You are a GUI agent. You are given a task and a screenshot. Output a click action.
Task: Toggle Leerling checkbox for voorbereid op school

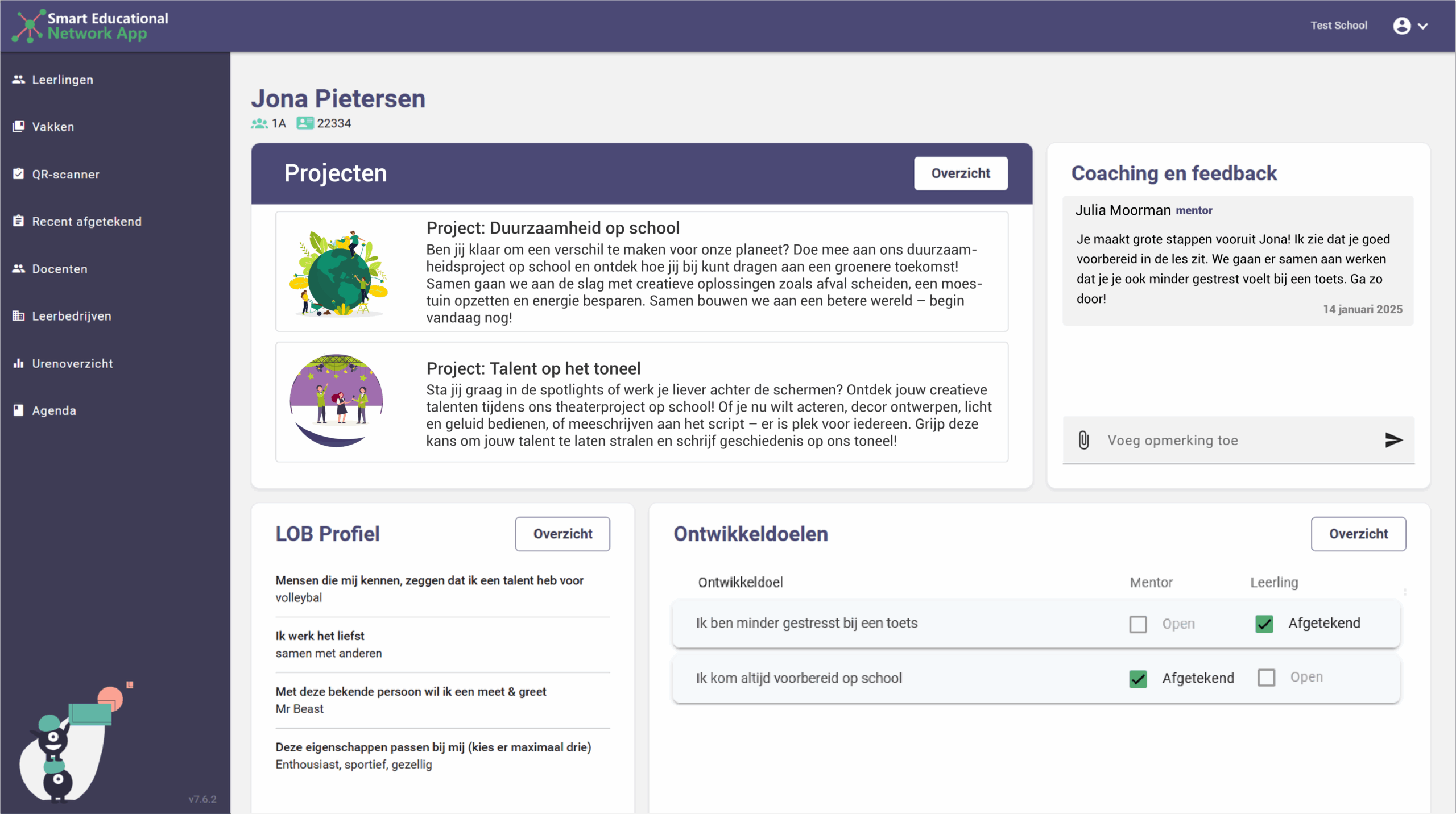coord(1266,678)
